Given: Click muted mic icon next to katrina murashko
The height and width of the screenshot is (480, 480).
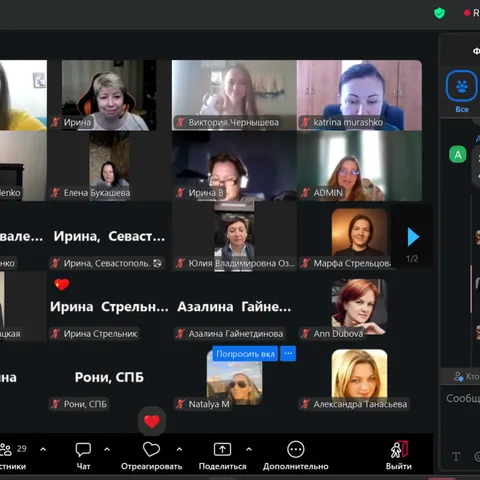Looking at the screenshot, I should click(305, 122).
